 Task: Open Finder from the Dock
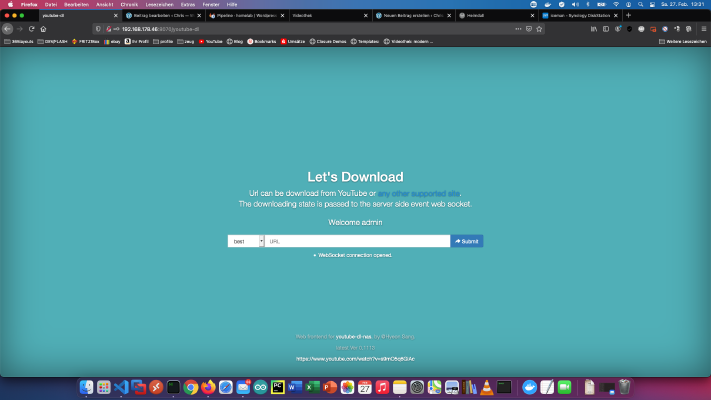(86, 387)
